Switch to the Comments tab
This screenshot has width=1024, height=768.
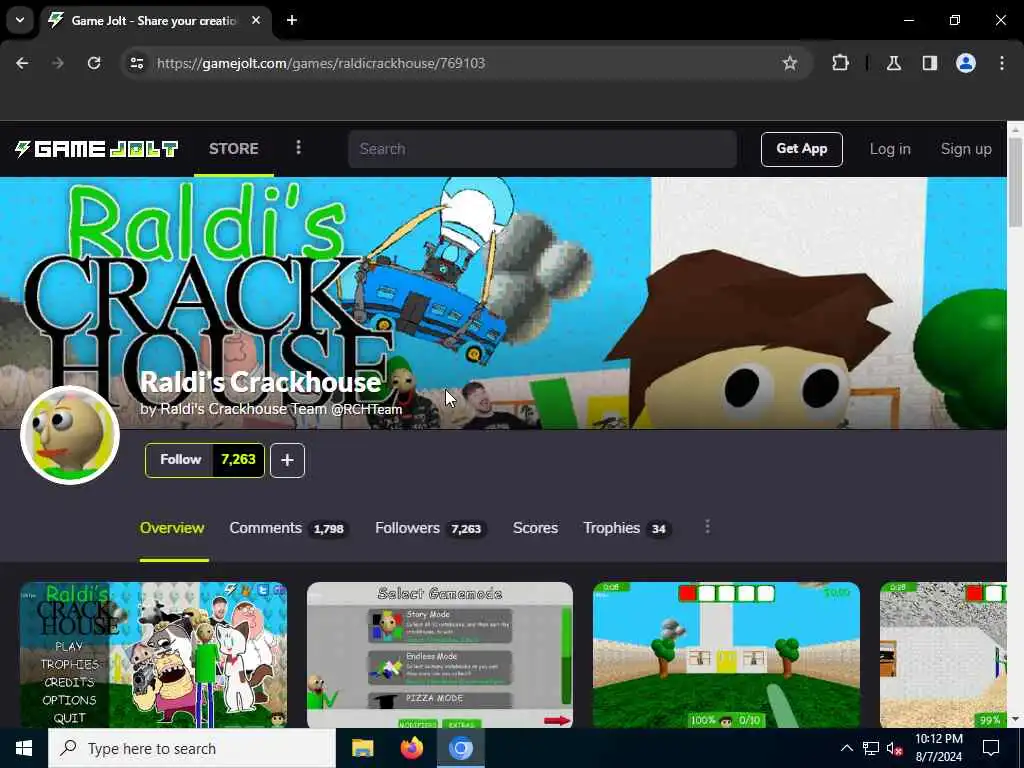[288, 528]
